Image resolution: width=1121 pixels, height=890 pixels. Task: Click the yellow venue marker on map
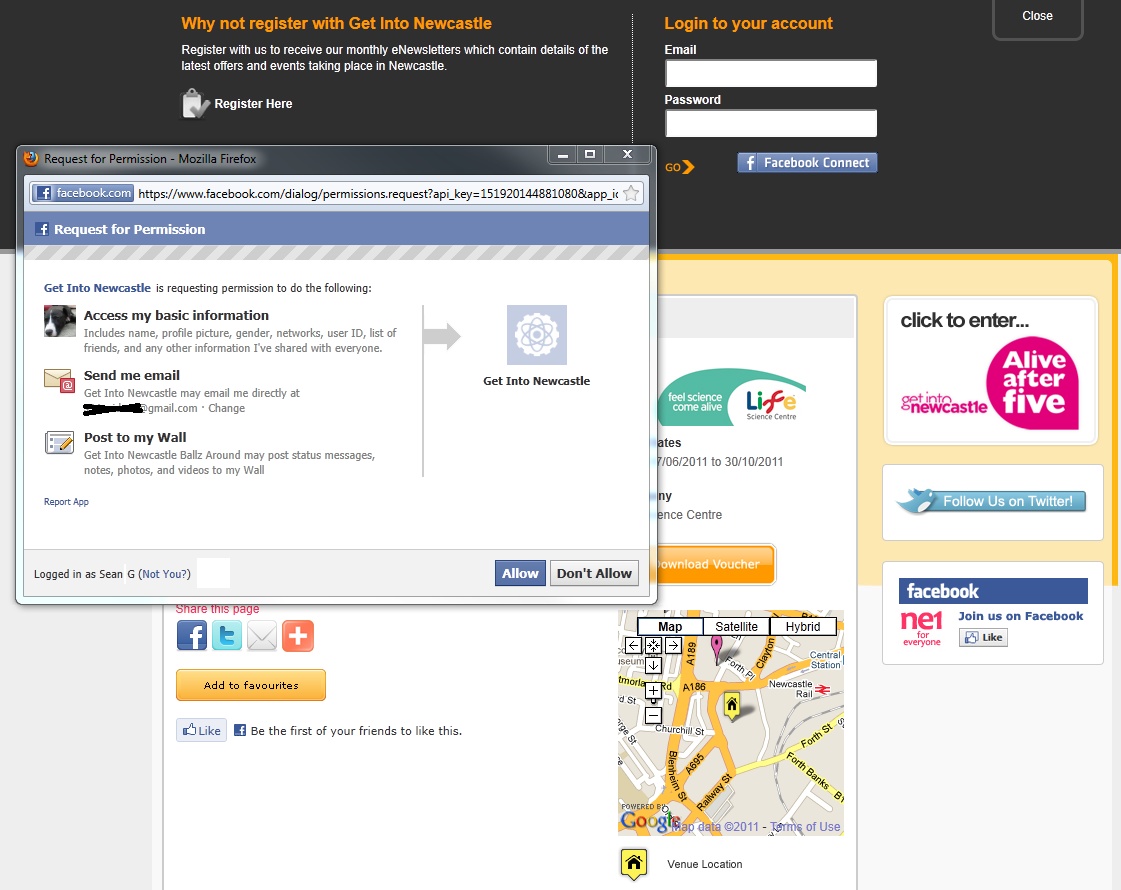click(731, 705)
